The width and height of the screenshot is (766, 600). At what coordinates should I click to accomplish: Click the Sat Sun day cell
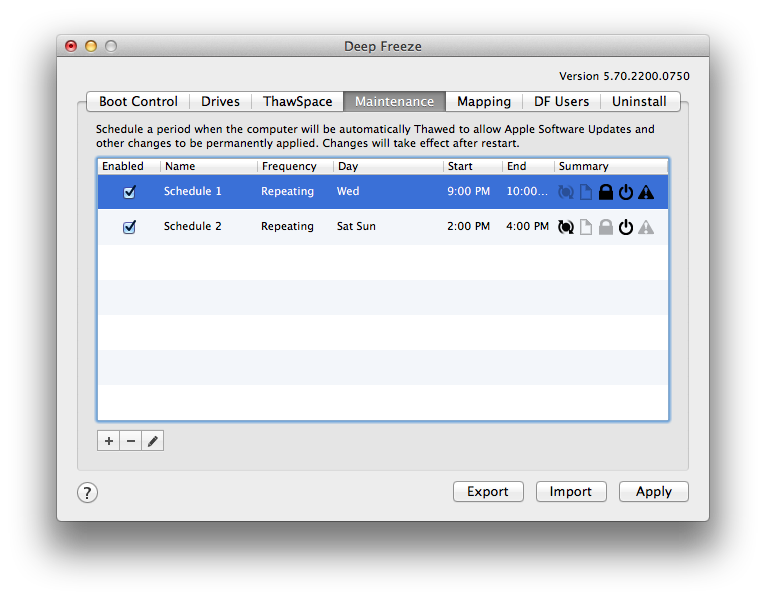pyautogui.click(x=356, y=226)
